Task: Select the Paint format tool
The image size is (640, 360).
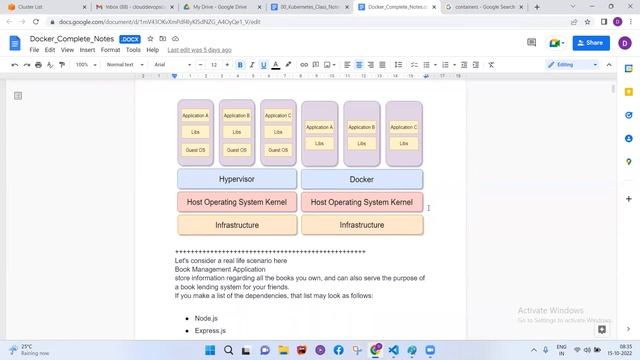Action: 62,65
